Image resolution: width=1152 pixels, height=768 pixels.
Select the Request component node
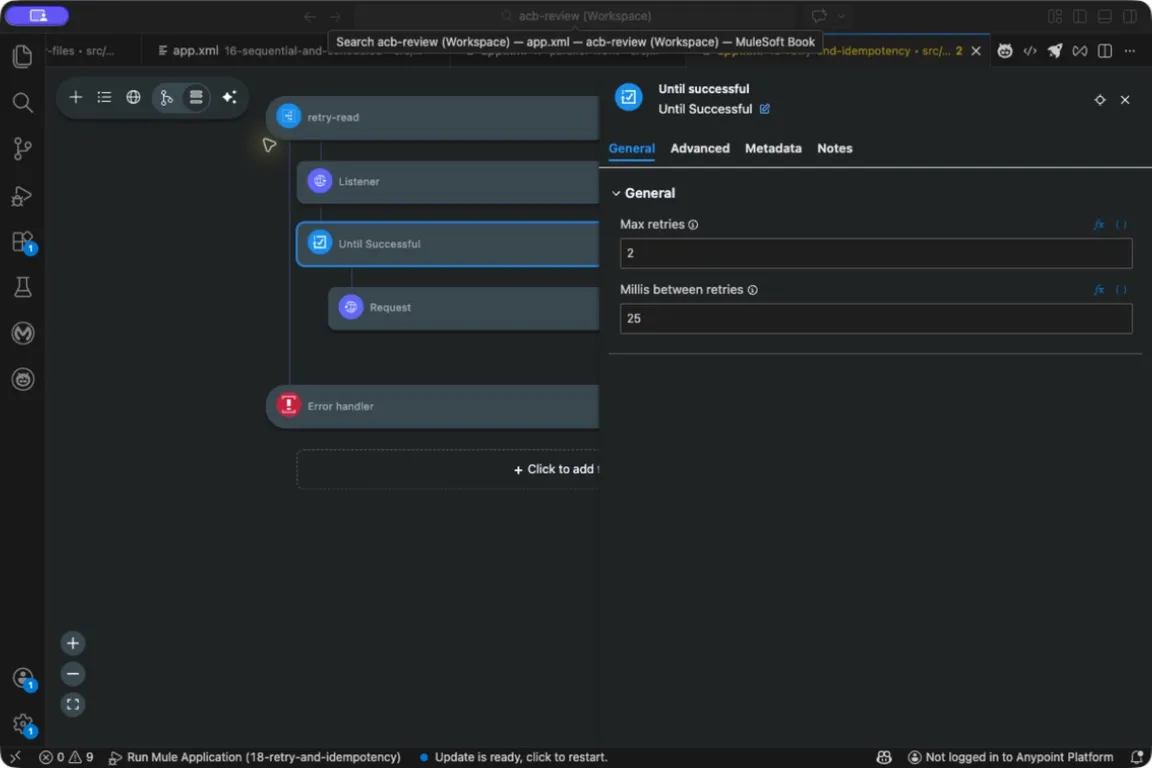click(x=464, y=308)
